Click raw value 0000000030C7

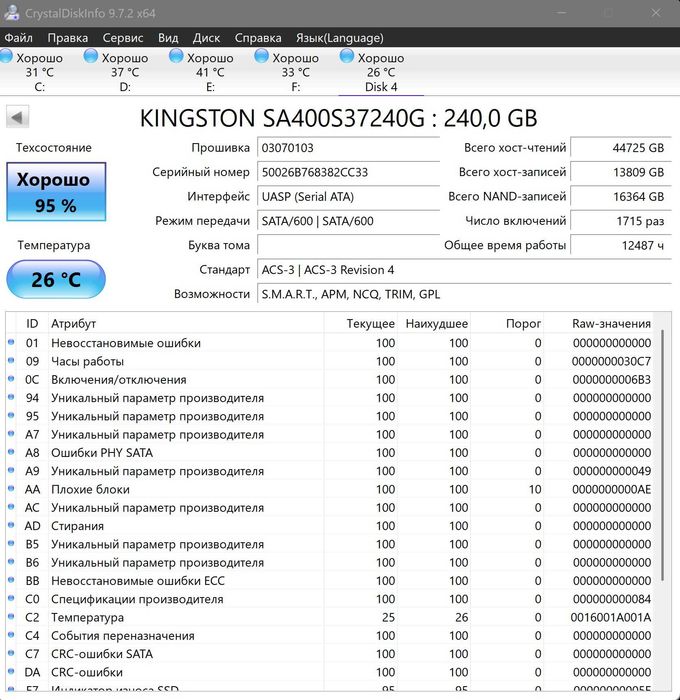click(x=611, y=361)
